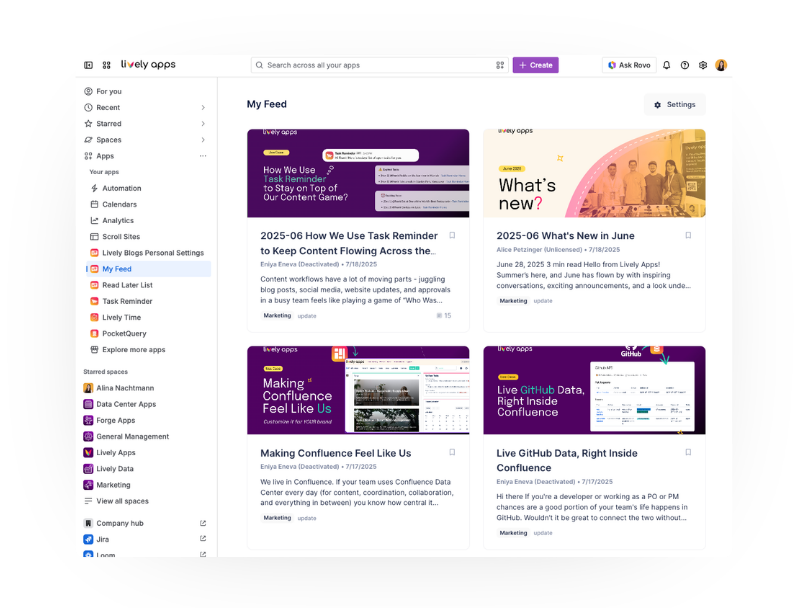Click the search bar app filter icon
This screenshot has width=803, height=608.
pyautogui.click(x=500, y=65)
